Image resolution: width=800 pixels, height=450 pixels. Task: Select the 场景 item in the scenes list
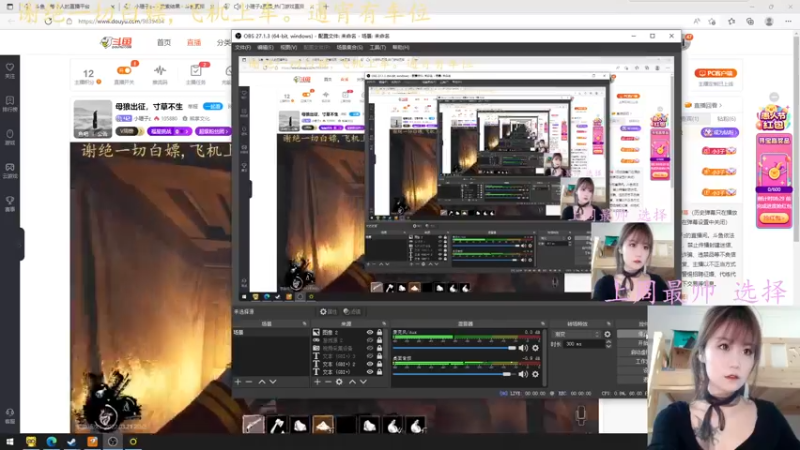(x=270, y=333)
